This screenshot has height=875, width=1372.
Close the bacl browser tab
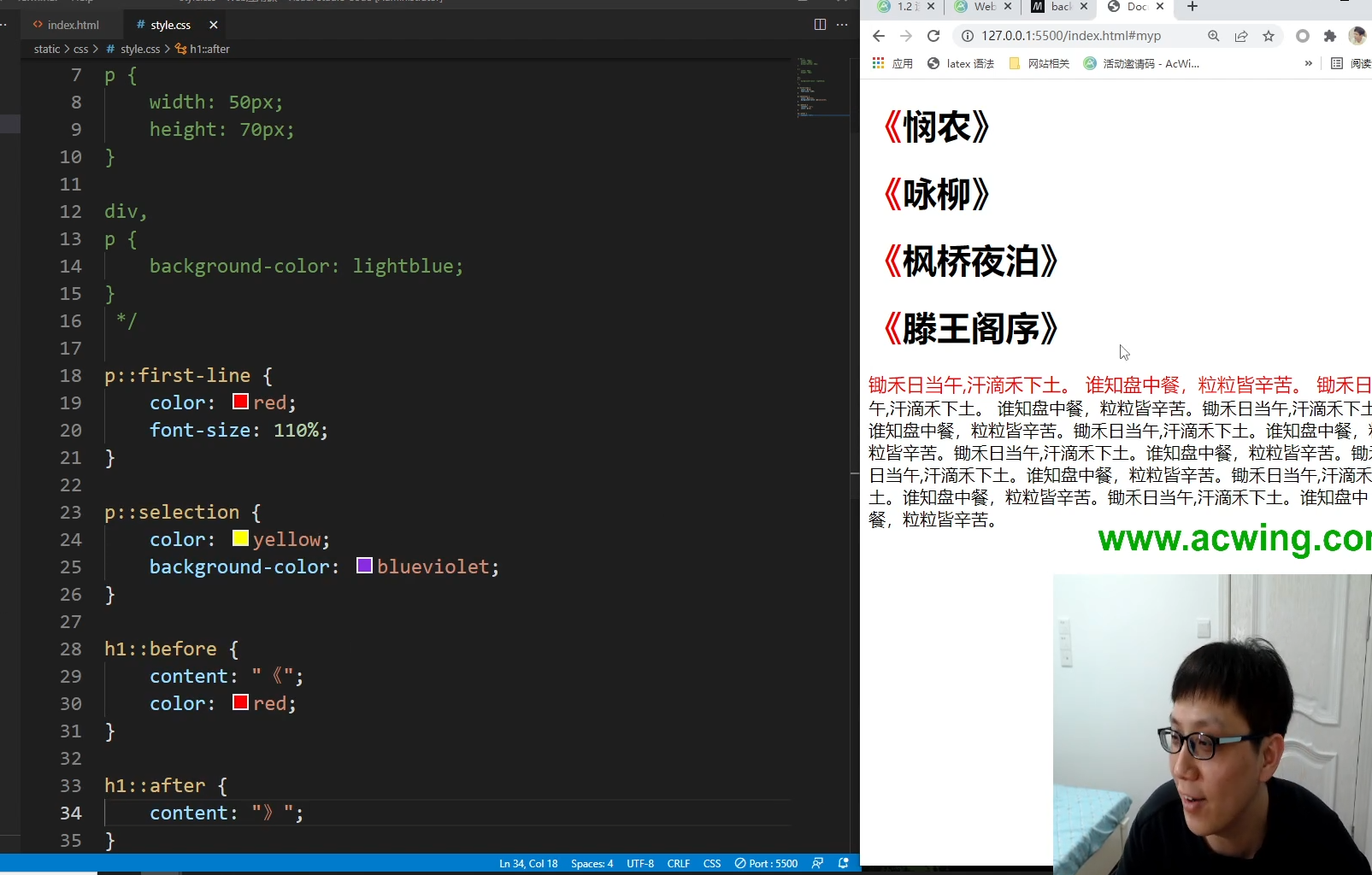click(x=1084, y=7)
